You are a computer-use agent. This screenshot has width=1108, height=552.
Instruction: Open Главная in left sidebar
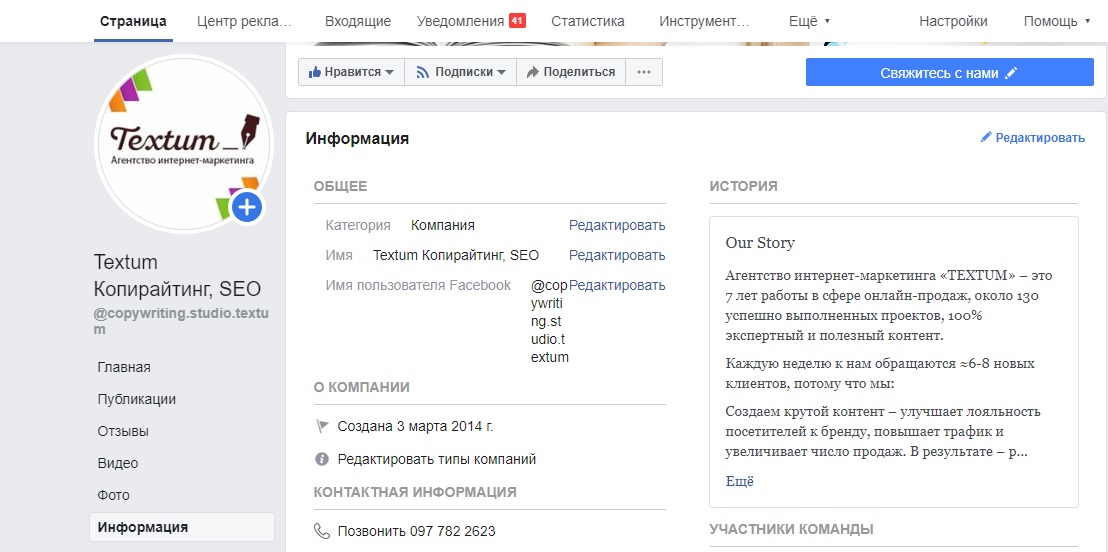click(x=124, y=368)
